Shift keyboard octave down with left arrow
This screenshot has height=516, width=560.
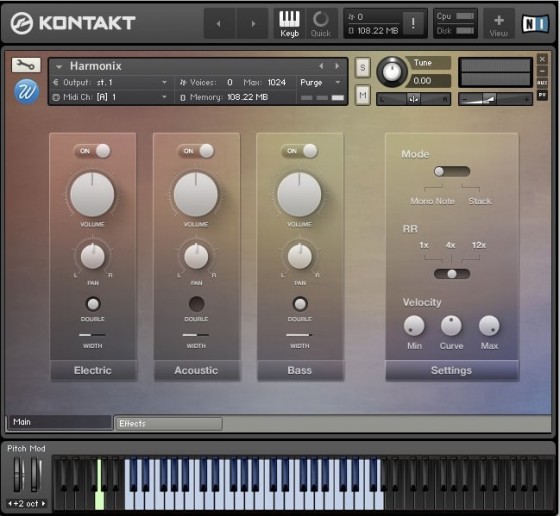coord(10,504)
